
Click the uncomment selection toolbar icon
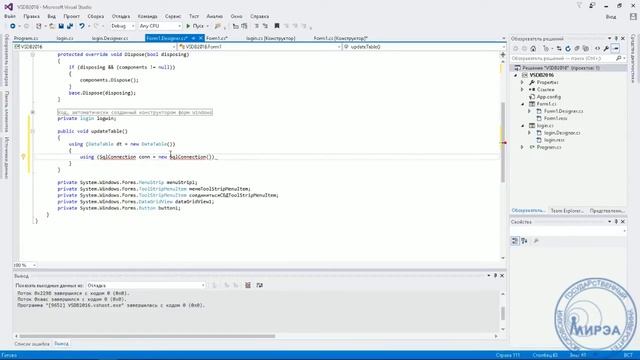coord(265,26)
